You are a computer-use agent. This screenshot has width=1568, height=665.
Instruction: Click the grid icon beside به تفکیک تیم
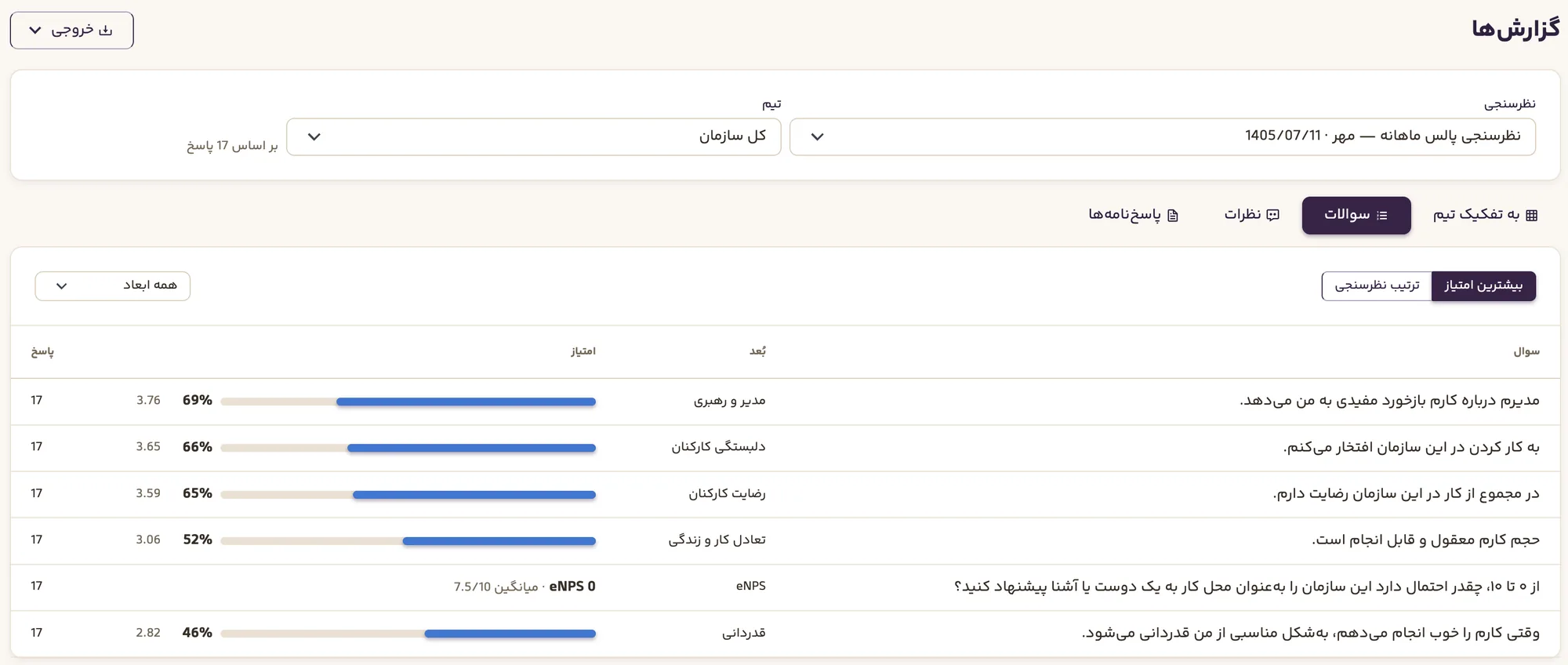[1532, 215]
